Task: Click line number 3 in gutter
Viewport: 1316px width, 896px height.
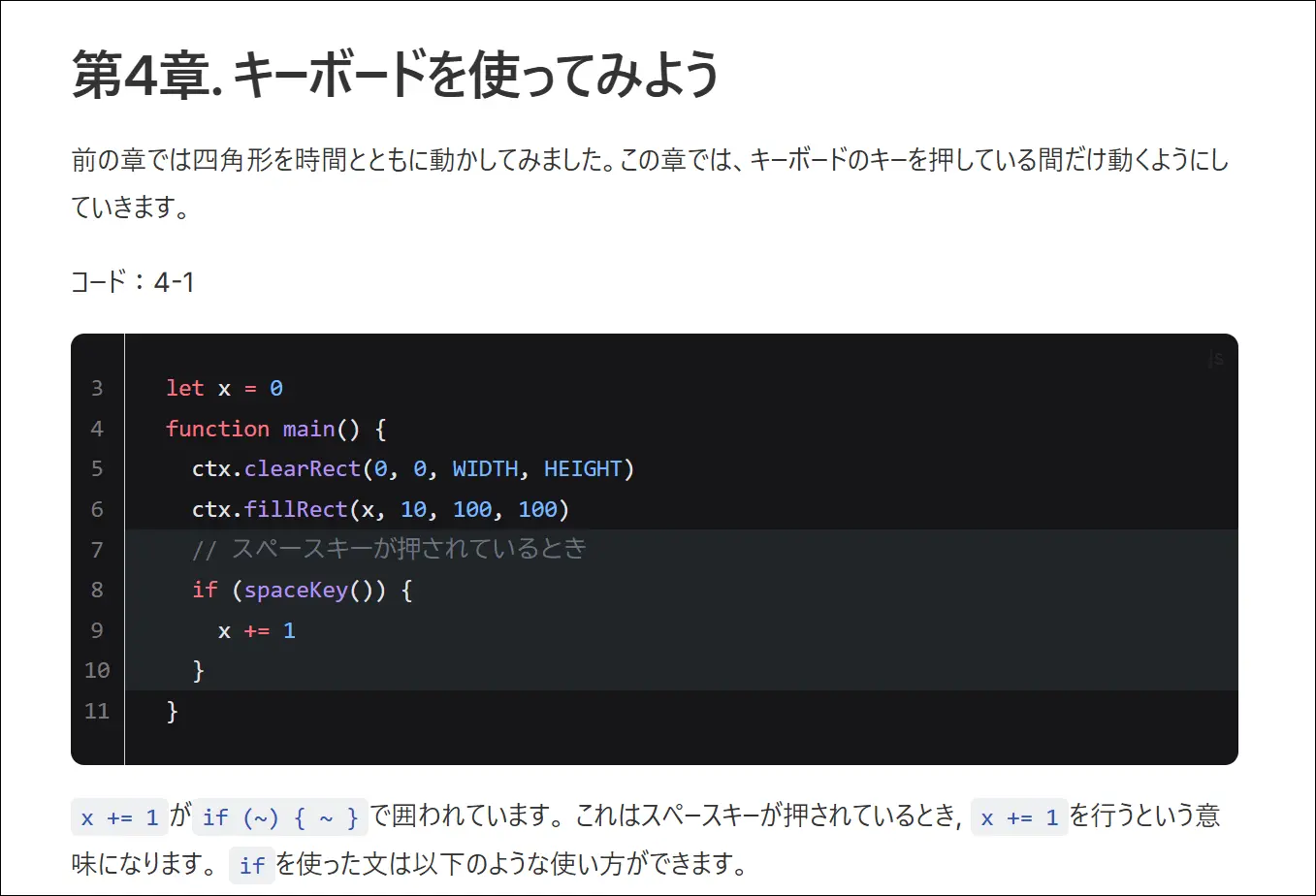Action: pos(97,389)
